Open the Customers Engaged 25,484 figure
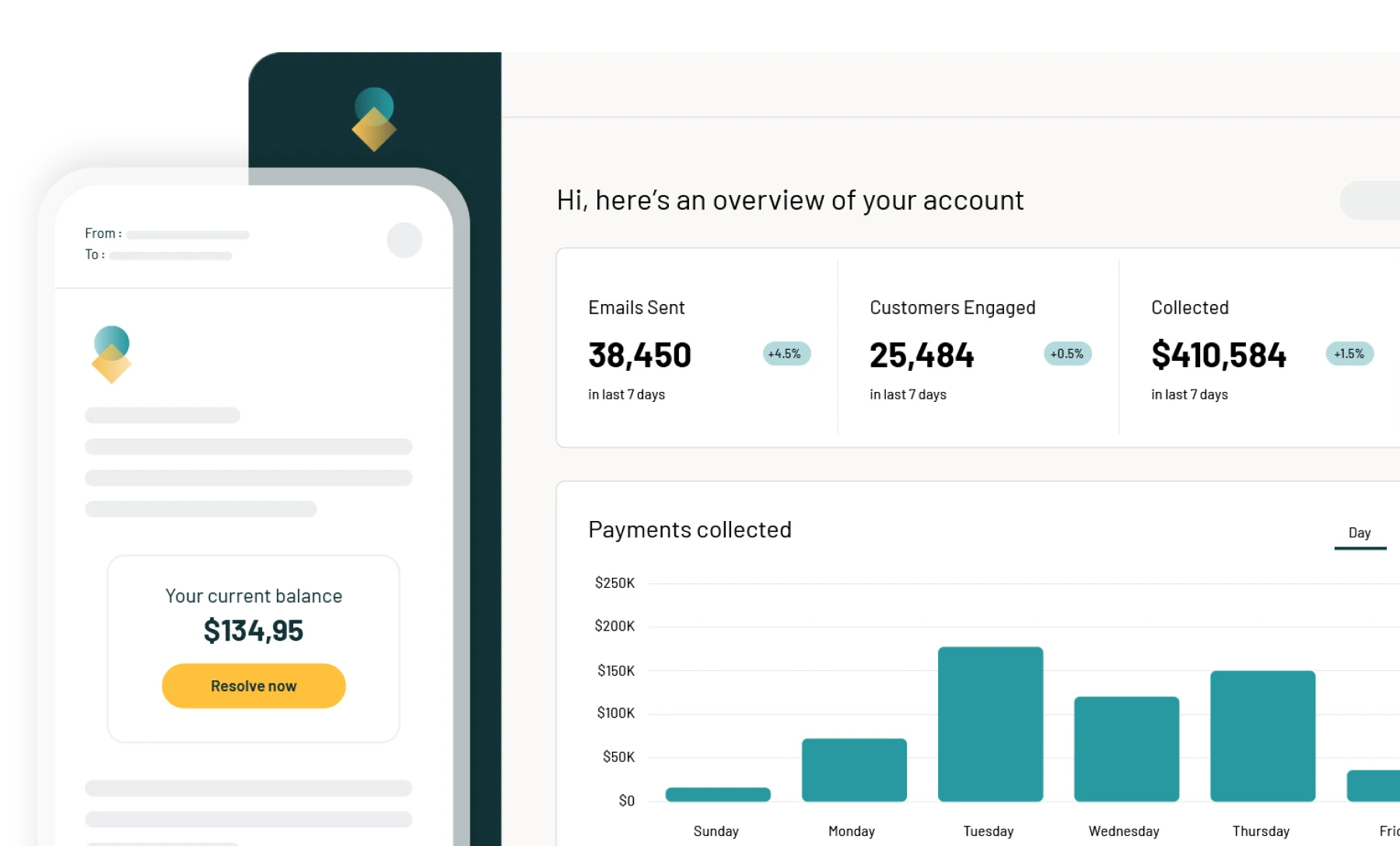1400x846 pixels. coord(922,355)
